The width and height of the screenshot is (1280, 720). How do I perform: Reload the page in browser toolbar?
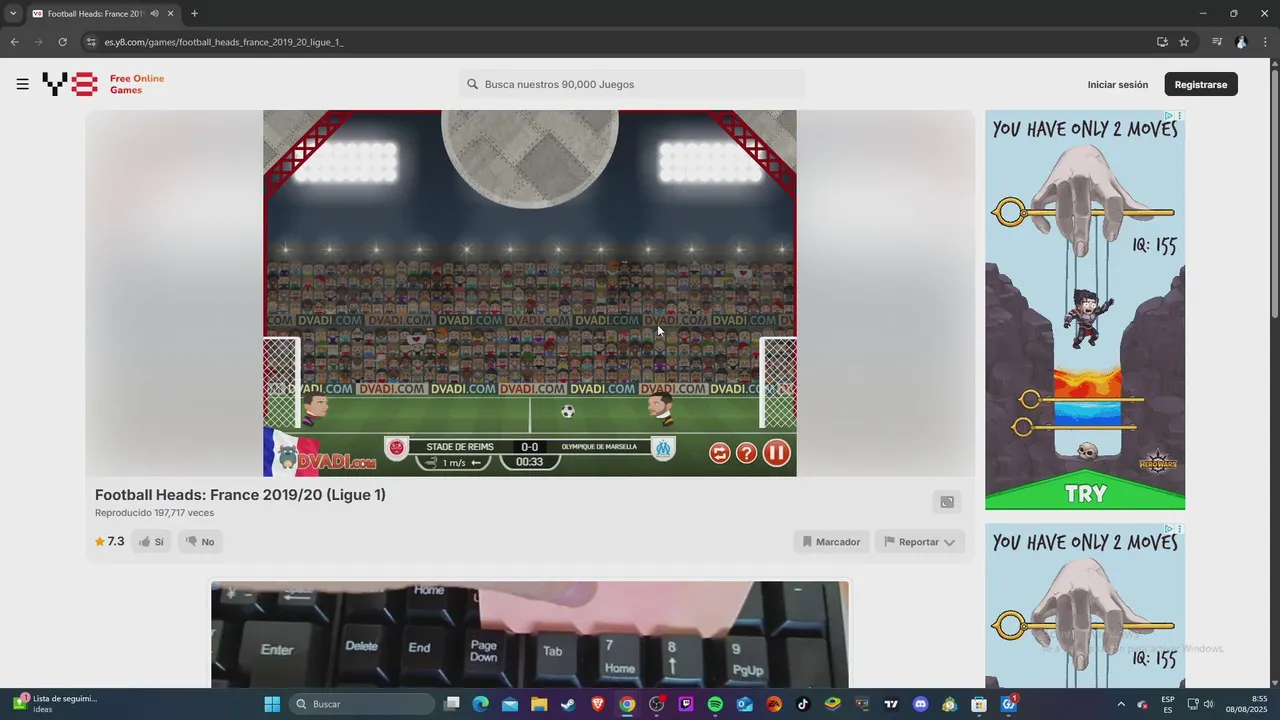[x=62, y=42]
